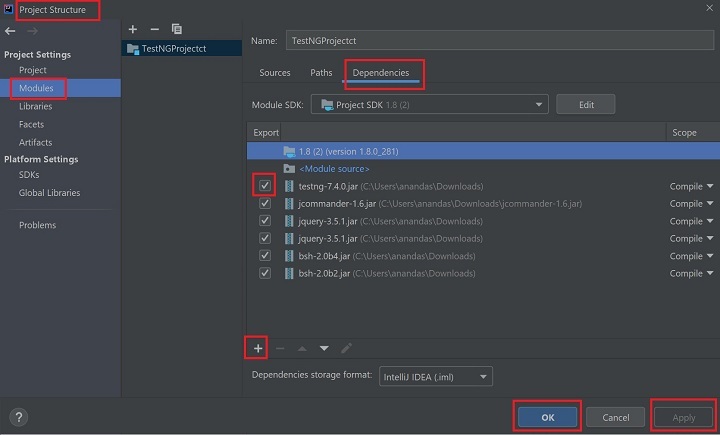The width and height of the screenshot is (720, 435).
Task: Change the scope of testng-7.4.0.jar
Action: pos(691,186)
